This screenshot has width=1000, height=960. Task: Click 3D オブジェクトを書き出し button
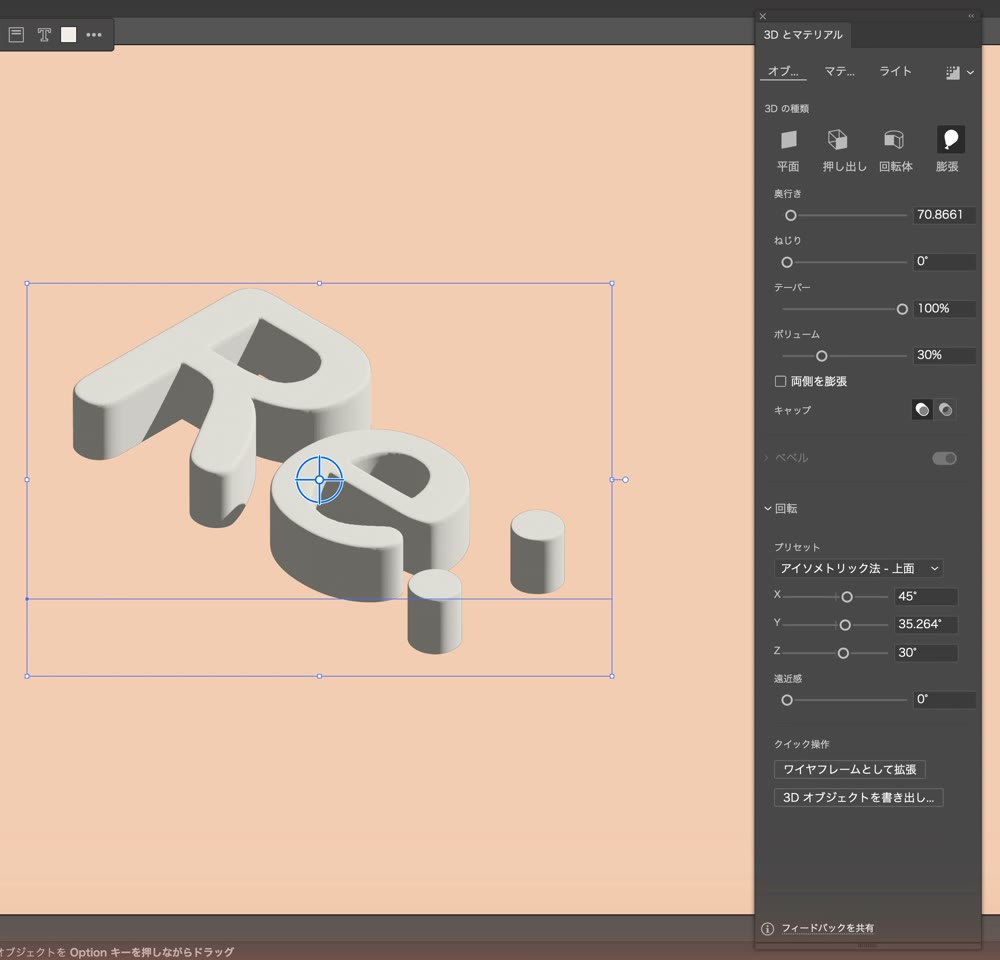858,797
